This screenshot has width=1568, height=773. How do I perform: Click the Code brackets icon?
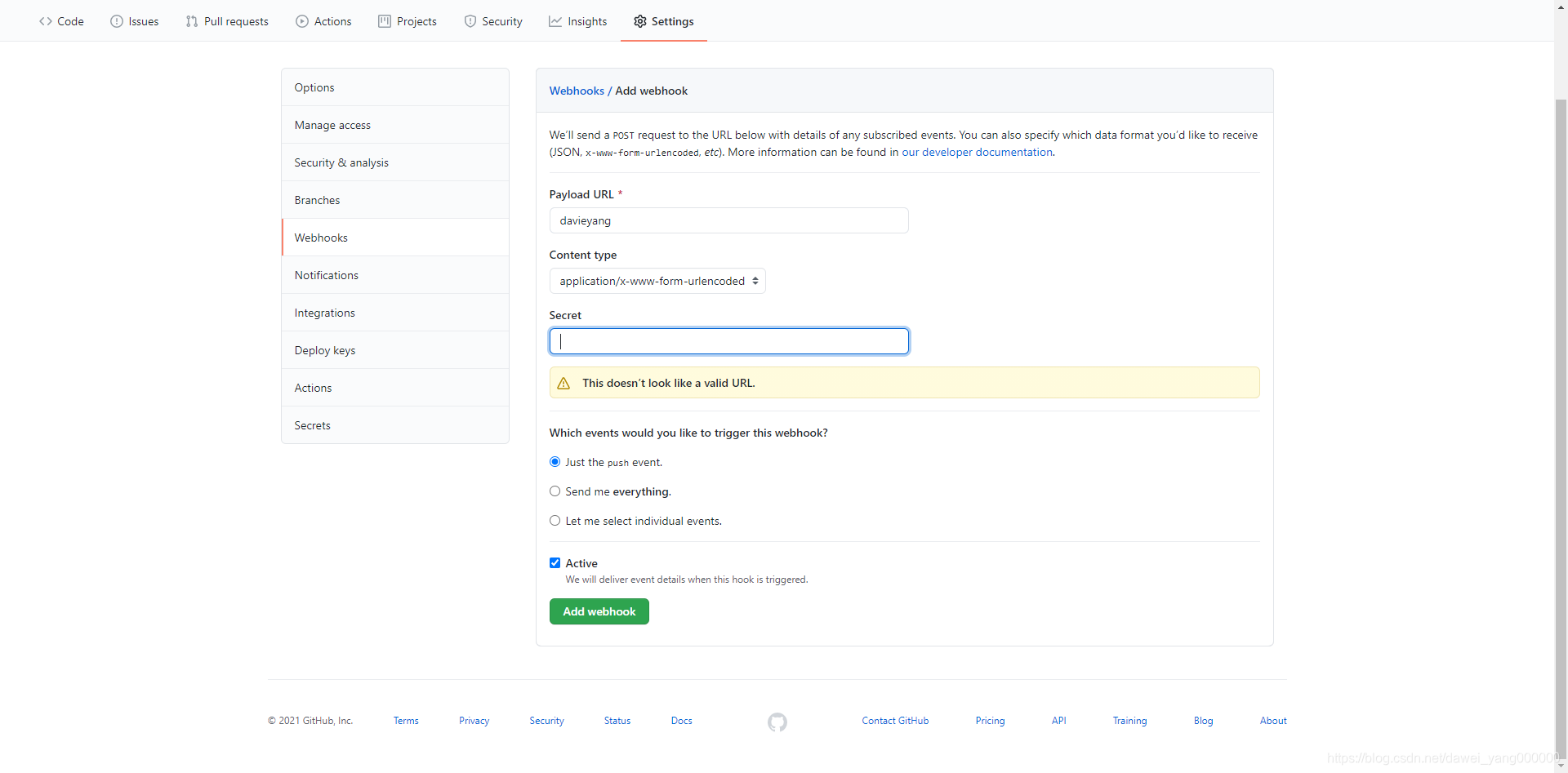tap(46, 21)
